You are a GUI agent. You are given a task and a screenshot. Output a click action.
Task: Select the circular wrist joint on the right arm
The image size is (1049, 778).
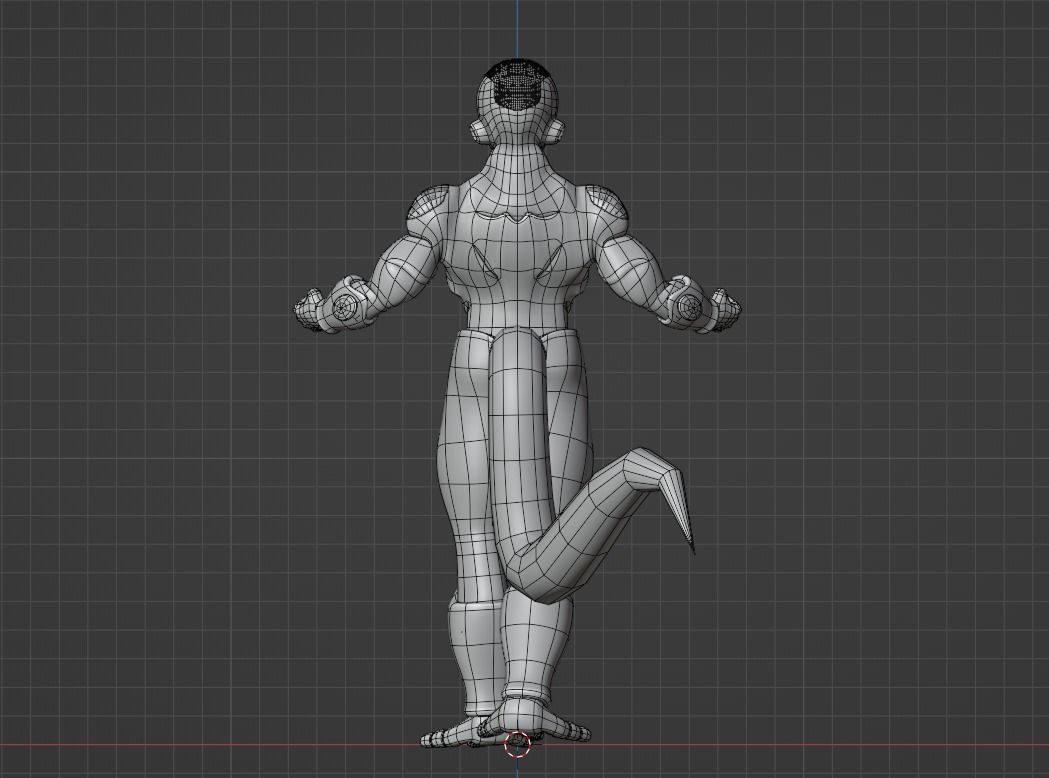point(688,308)
